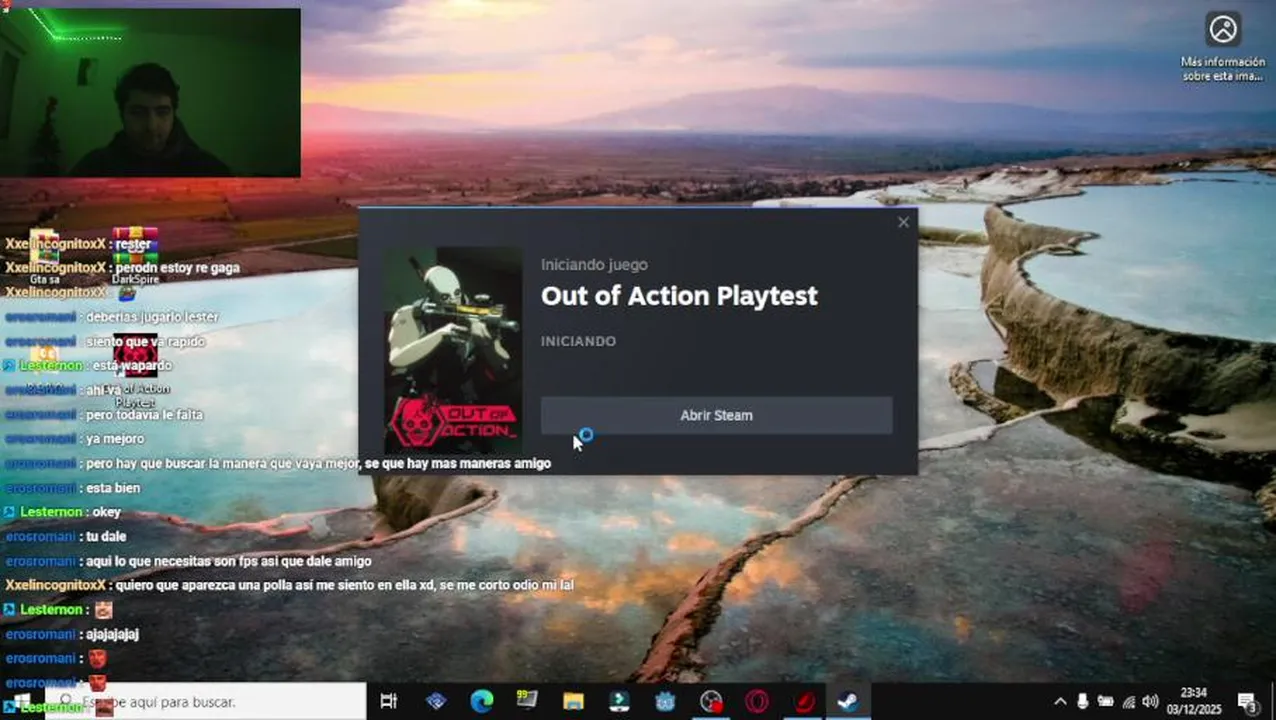Screen dimensions: 1276x720
Task: Click the taskbar search box
Action: pyautogui.click(x=205, y=702)
